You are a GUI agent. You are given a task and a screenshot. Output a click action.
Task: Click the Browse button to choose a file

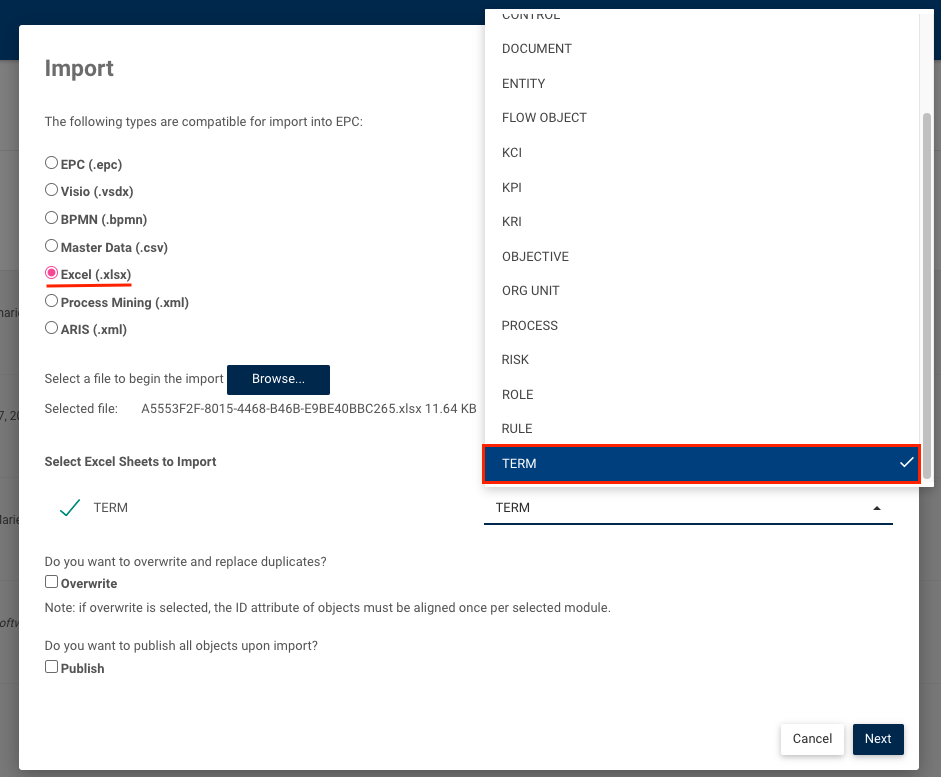pyautogui.click(x=278, y=379)
